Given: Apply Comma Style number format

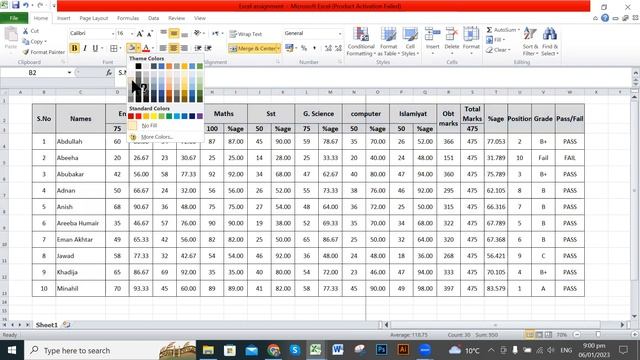Looking at the screenshot, I should (314, 48).
